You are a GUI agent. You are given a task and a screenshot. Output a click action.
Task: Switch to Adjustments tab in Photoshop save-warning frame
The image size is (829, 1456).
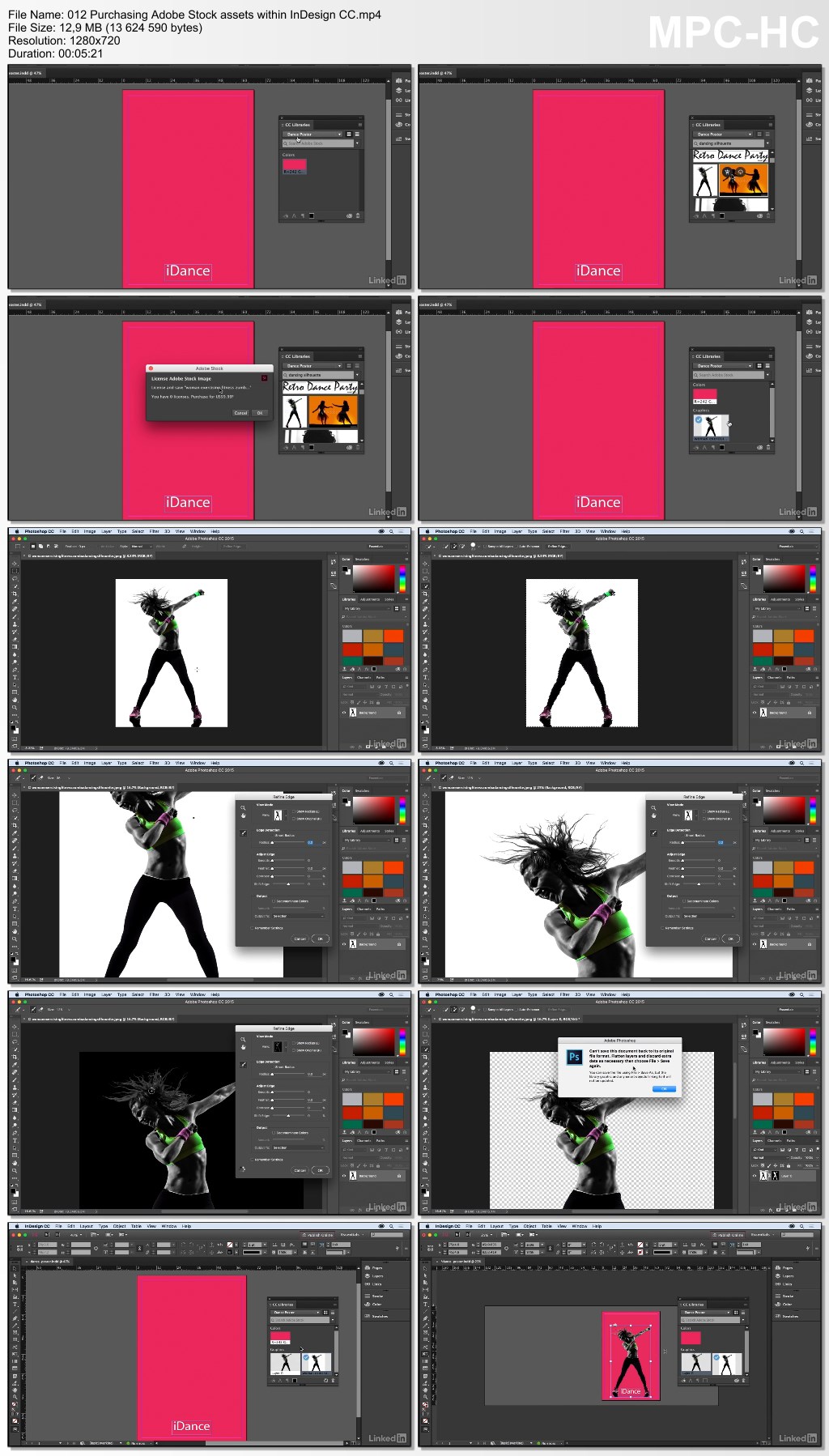coord(780,1062)
